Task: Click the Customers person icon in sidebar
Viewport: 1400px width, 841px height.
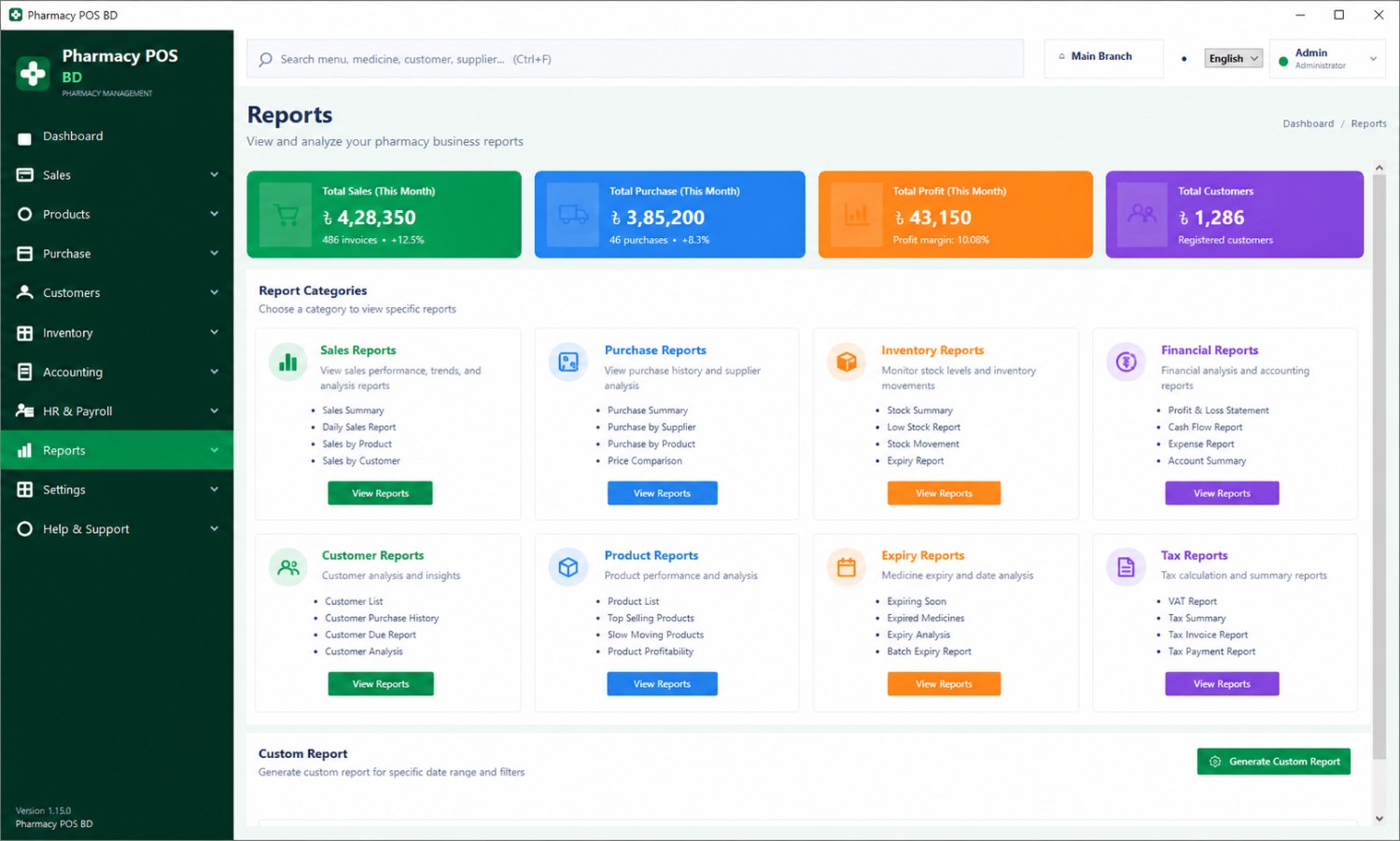Action: coord(25,292)
